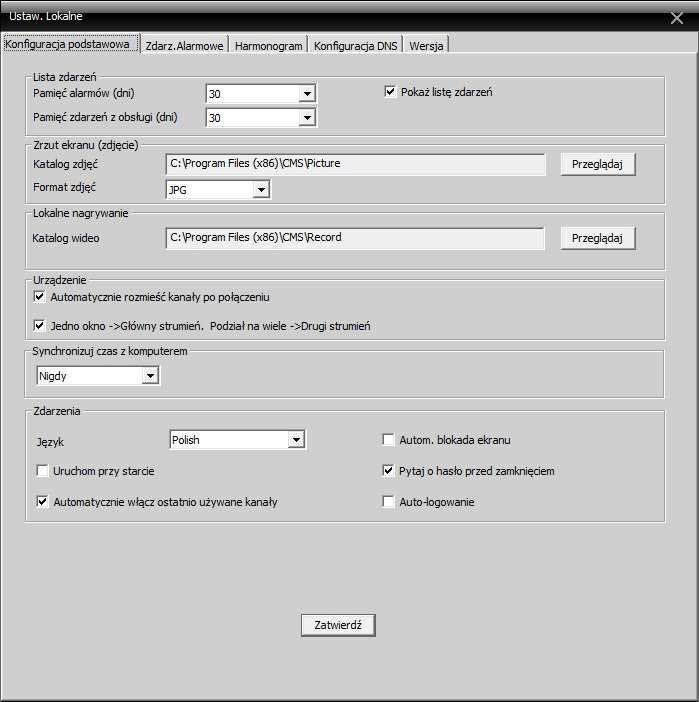Click Przeglądaj next to Katalog wideo
699x702 pixels.
pos(598,238)
